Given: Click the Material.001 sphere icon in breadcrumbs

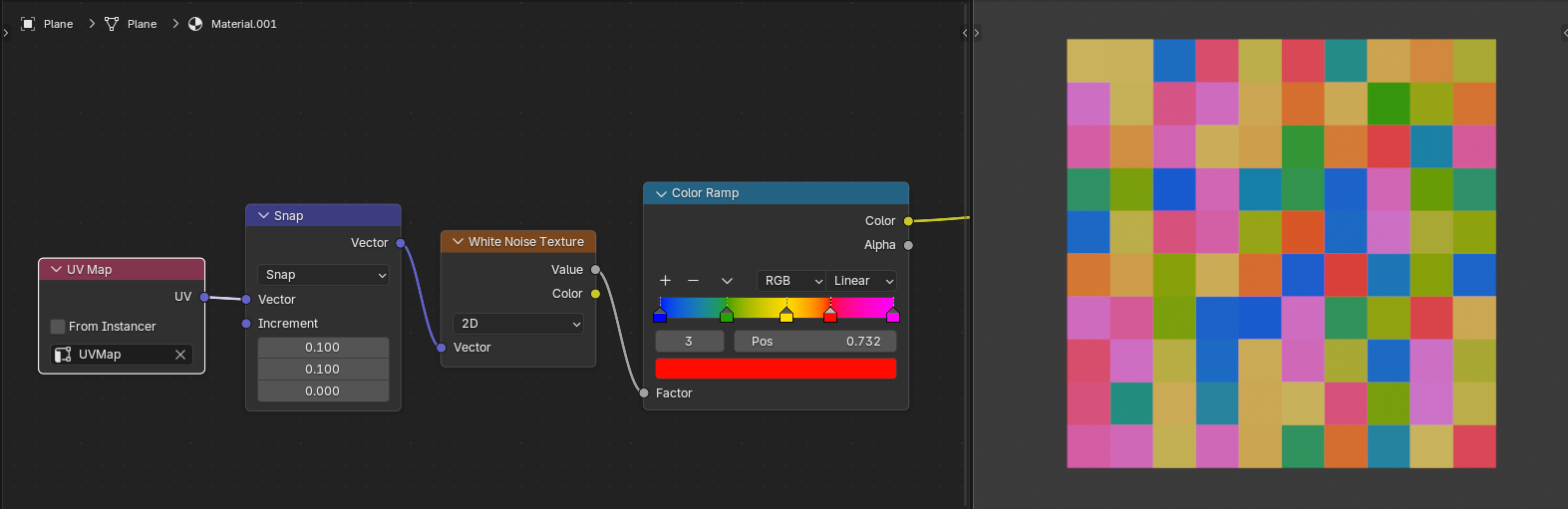Looking at the screenshot, I should point(195,24).
